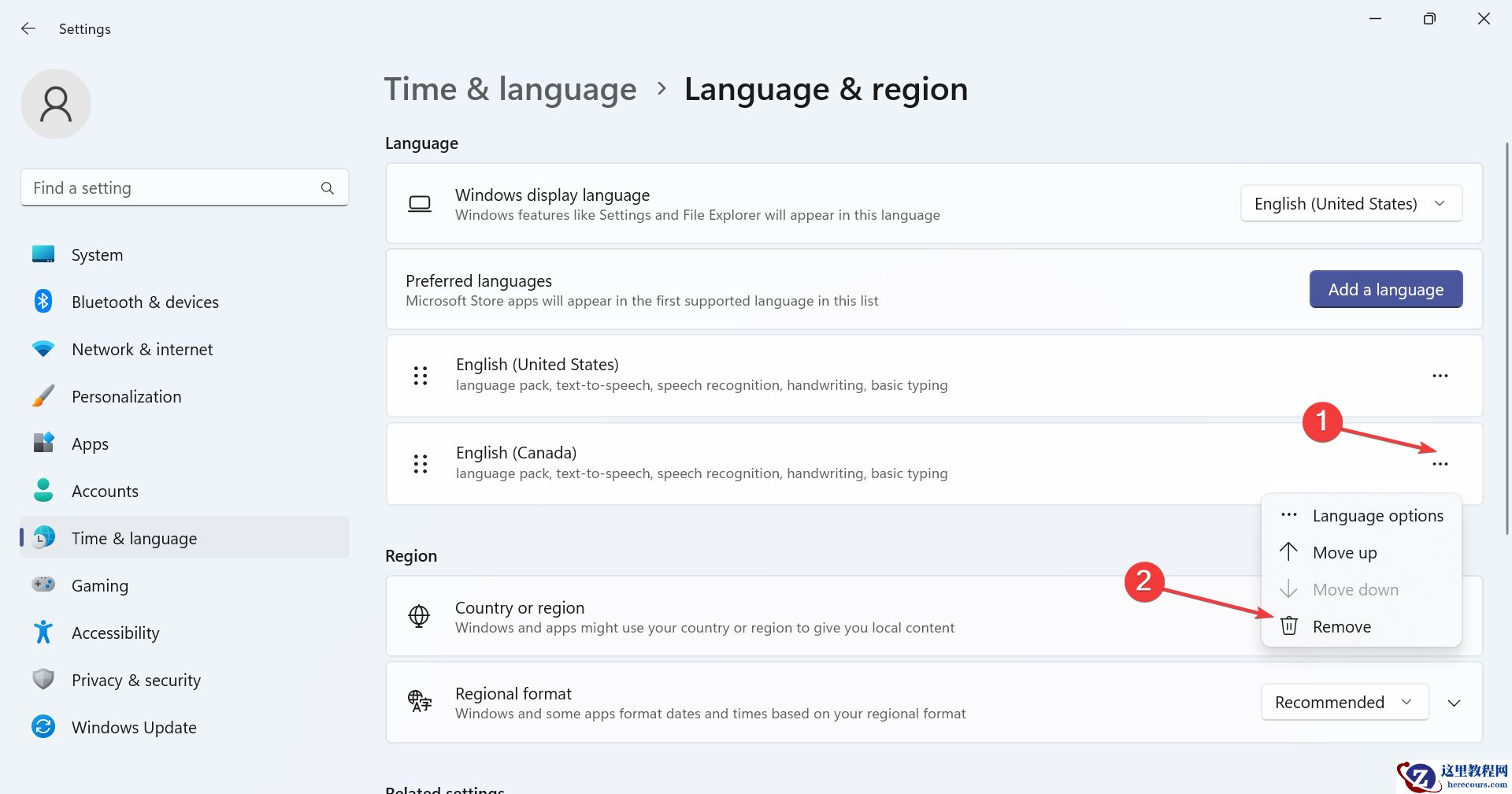Click the Move up arrow icon
Viewport: 1512px width, 794px height.
1289,552
